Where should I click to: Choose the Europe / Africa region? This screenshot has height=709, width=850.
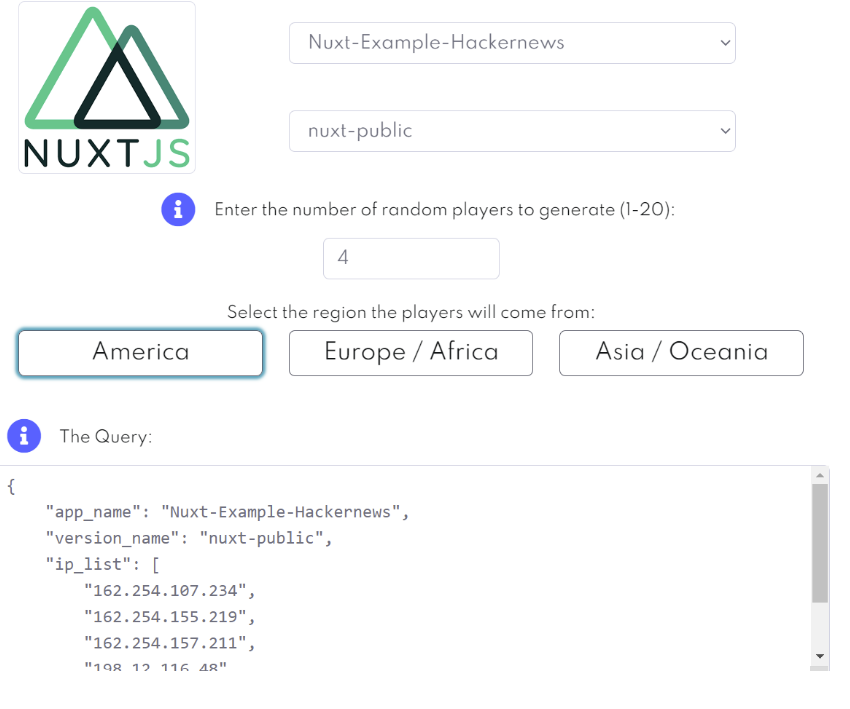tap(411, 353)
